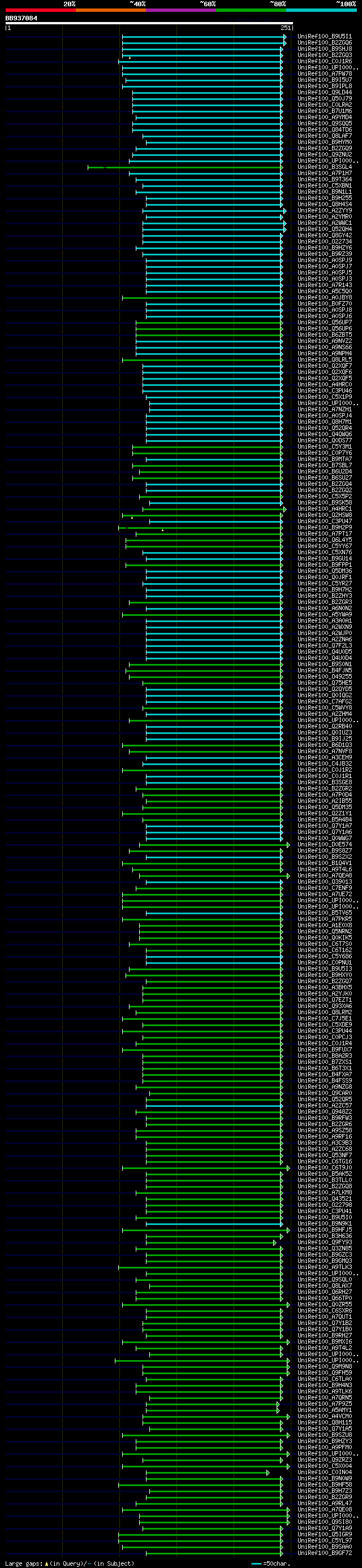
Task: Pick the UniRef100_B9N1L1 entry
Action: pos(324,192)
